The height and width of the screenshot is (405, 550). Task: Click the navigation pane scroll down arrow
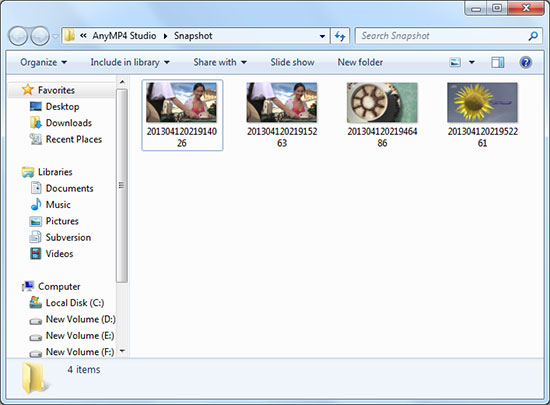(122, 351)
